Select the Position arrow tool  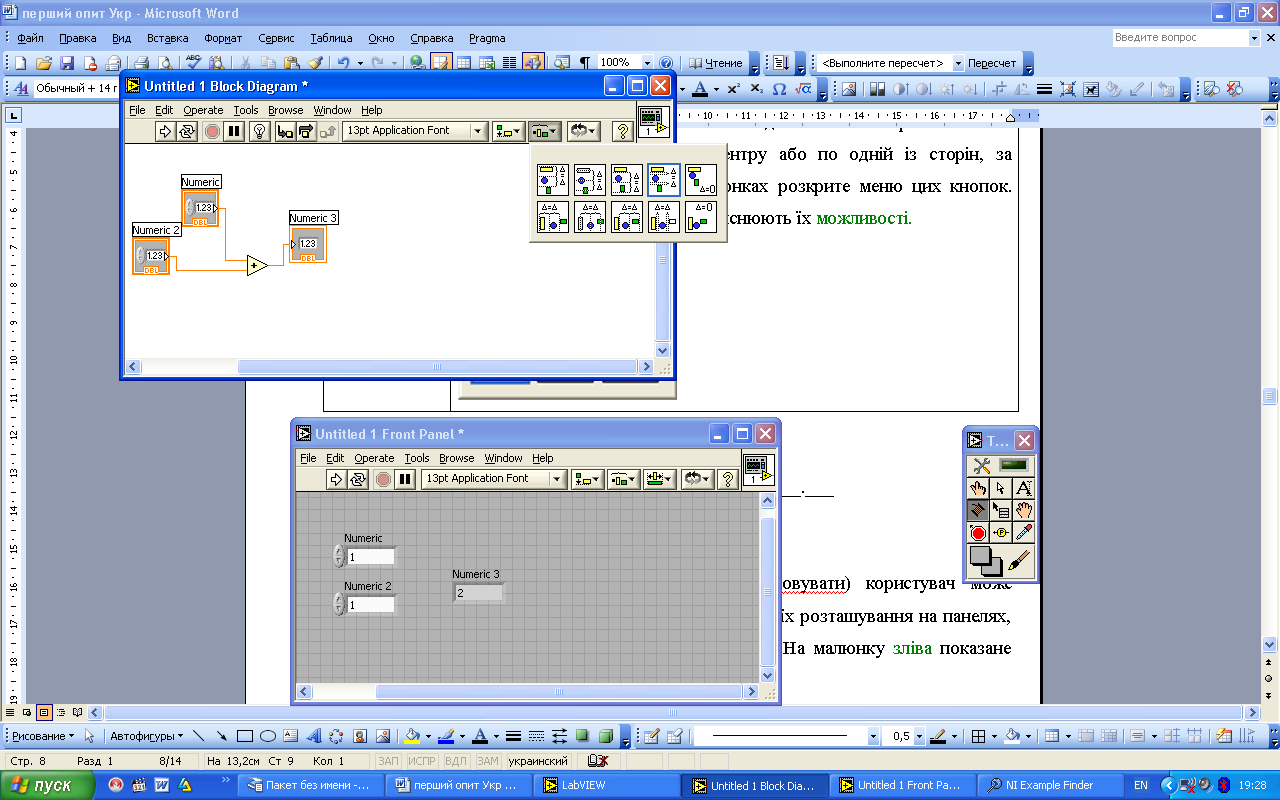click(x=1001, y=488)
